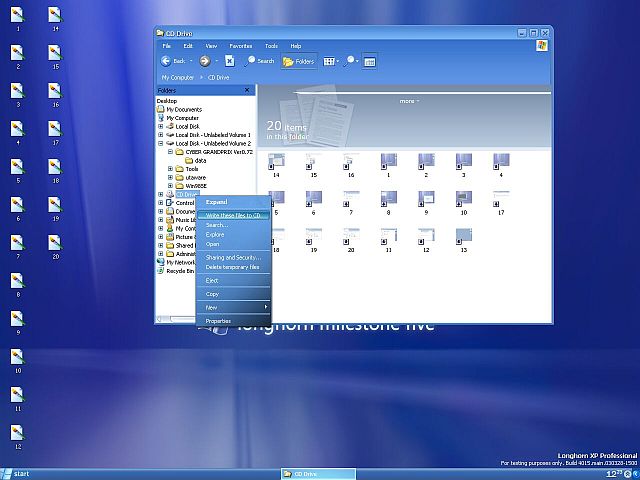Click My Computer in the breadcrumb bar
Screen dimensions: 640x480
click(x=178, y=76)
